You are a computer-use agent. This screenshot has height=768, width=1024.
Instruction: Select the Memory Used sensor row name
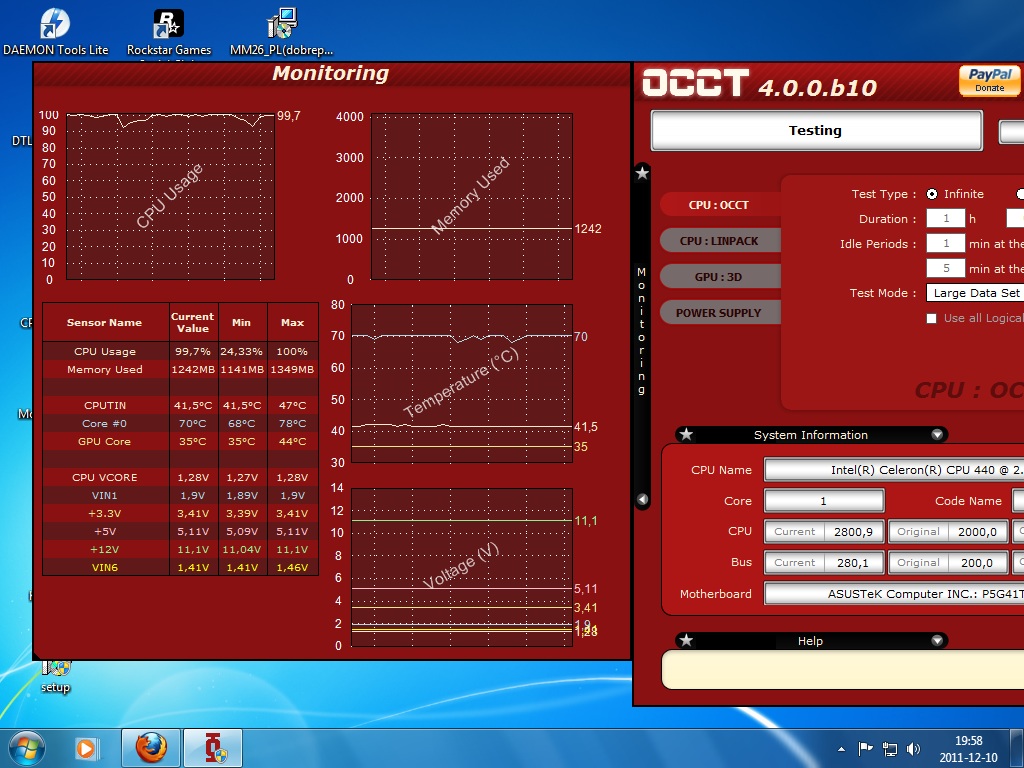pos(105,370)
